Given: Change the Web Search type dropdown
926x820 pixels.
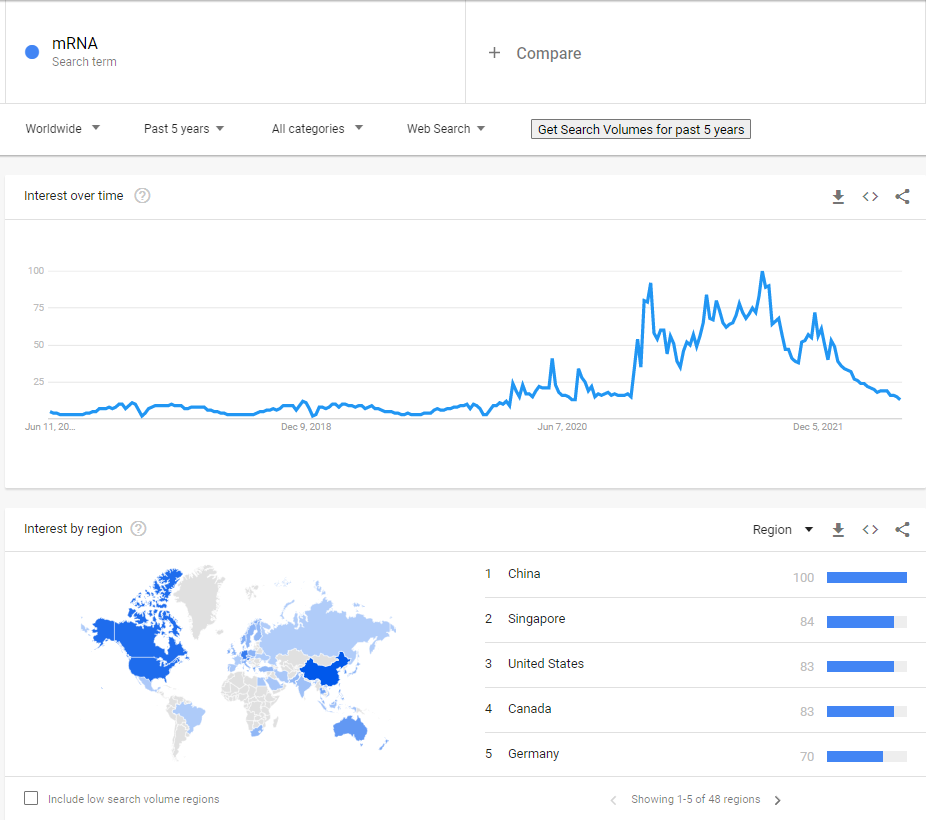Looking at the screenshot, I should [x=446, y=129].
